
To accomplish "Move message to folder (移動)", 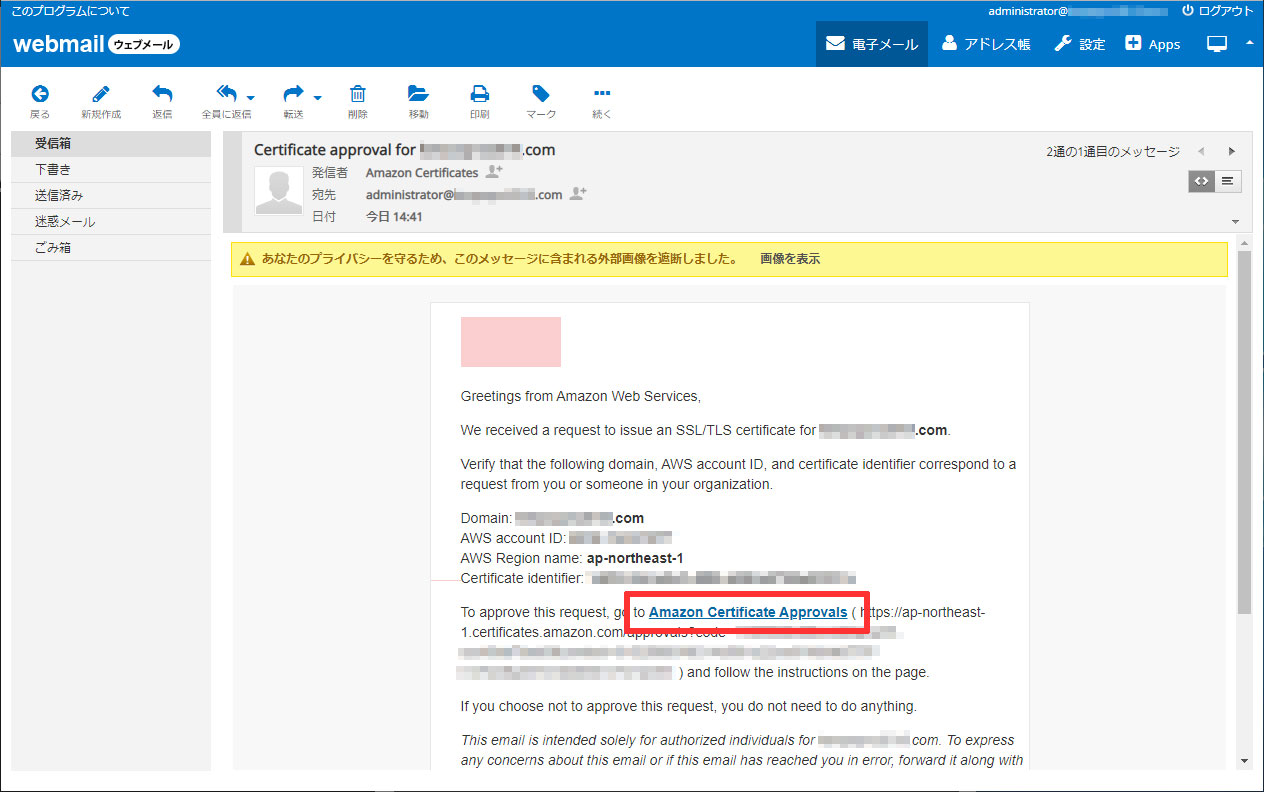I will coord(418,101).
